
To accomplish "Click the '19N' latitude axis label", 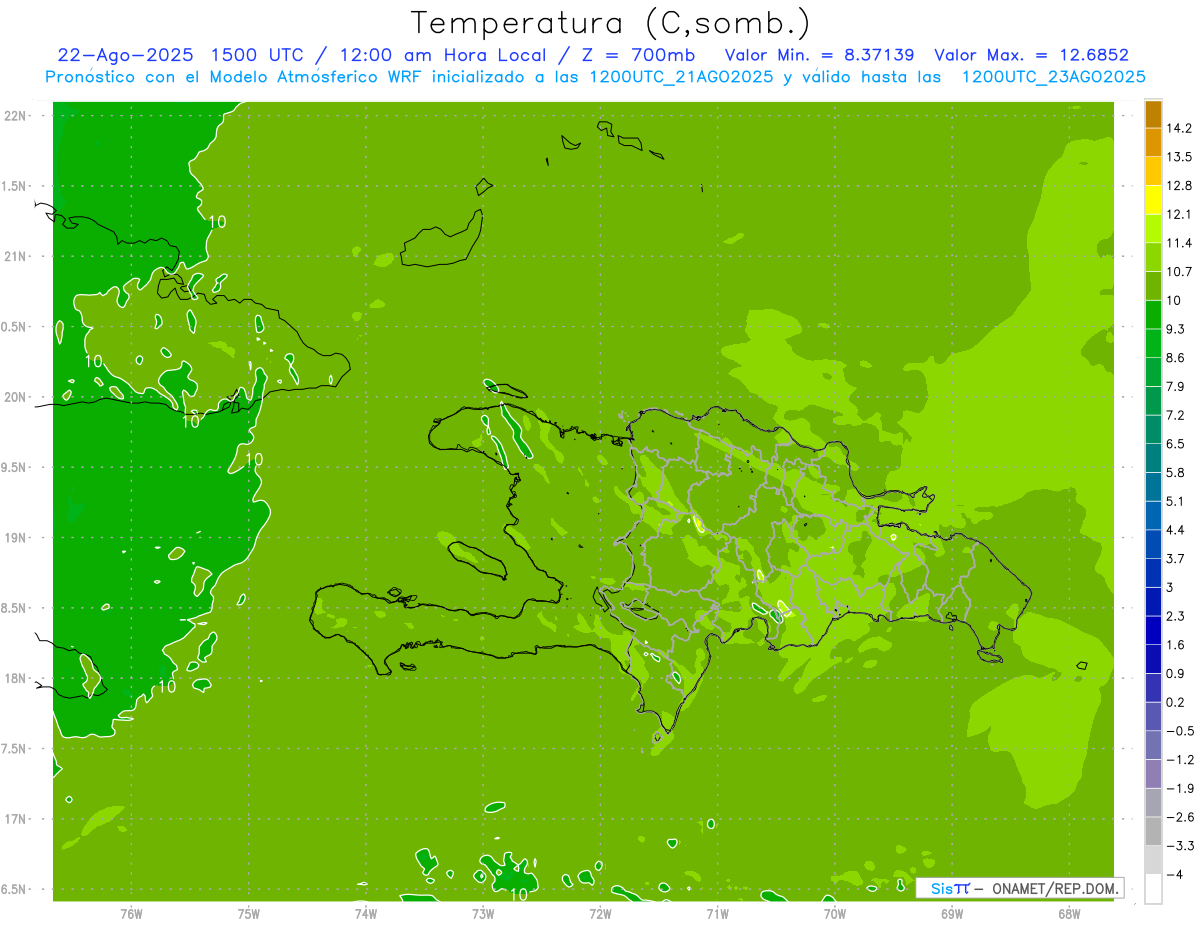I will (17, 538).
